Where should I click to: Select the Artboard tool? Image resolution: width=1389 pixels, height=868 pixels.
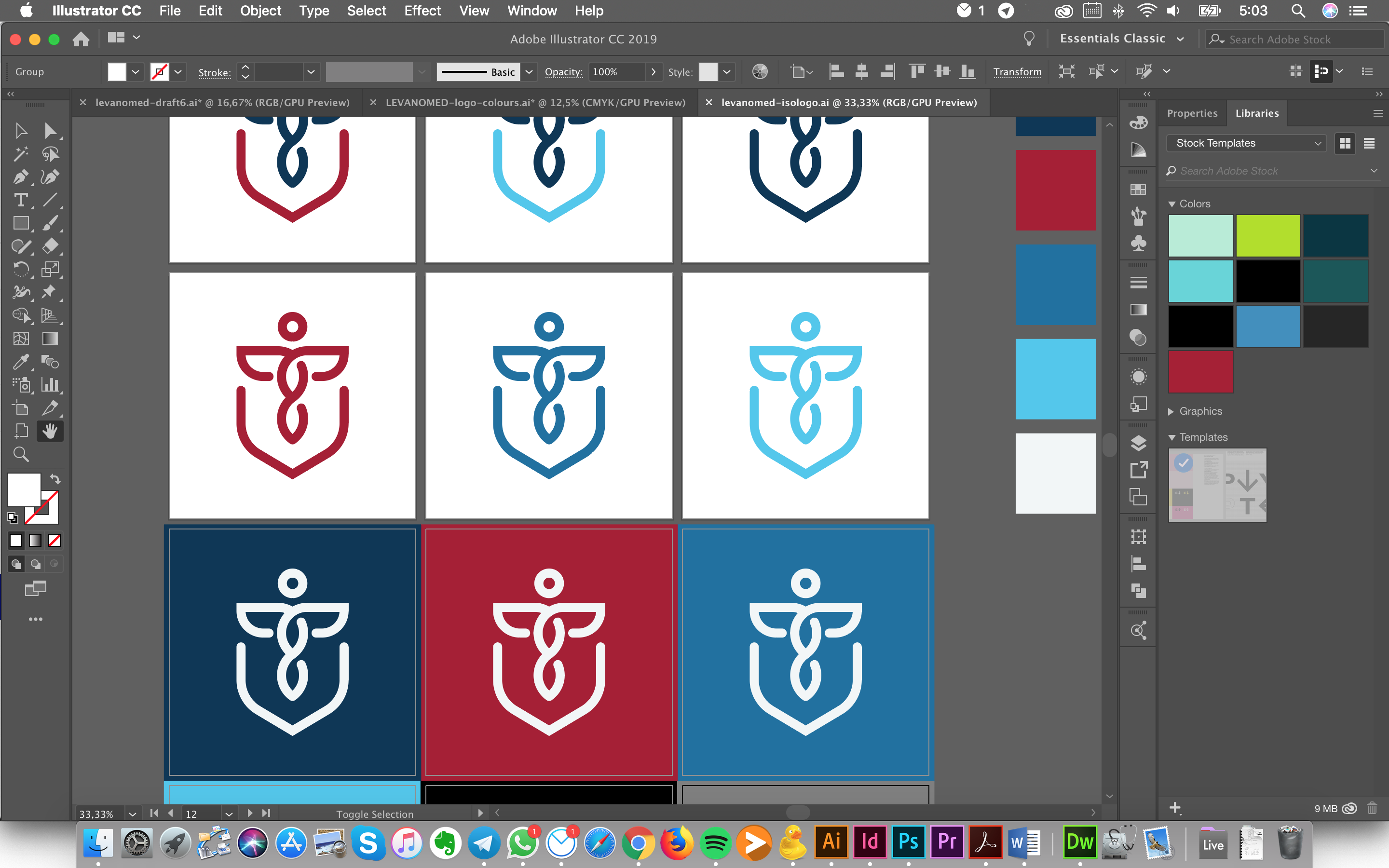point(21,408)
